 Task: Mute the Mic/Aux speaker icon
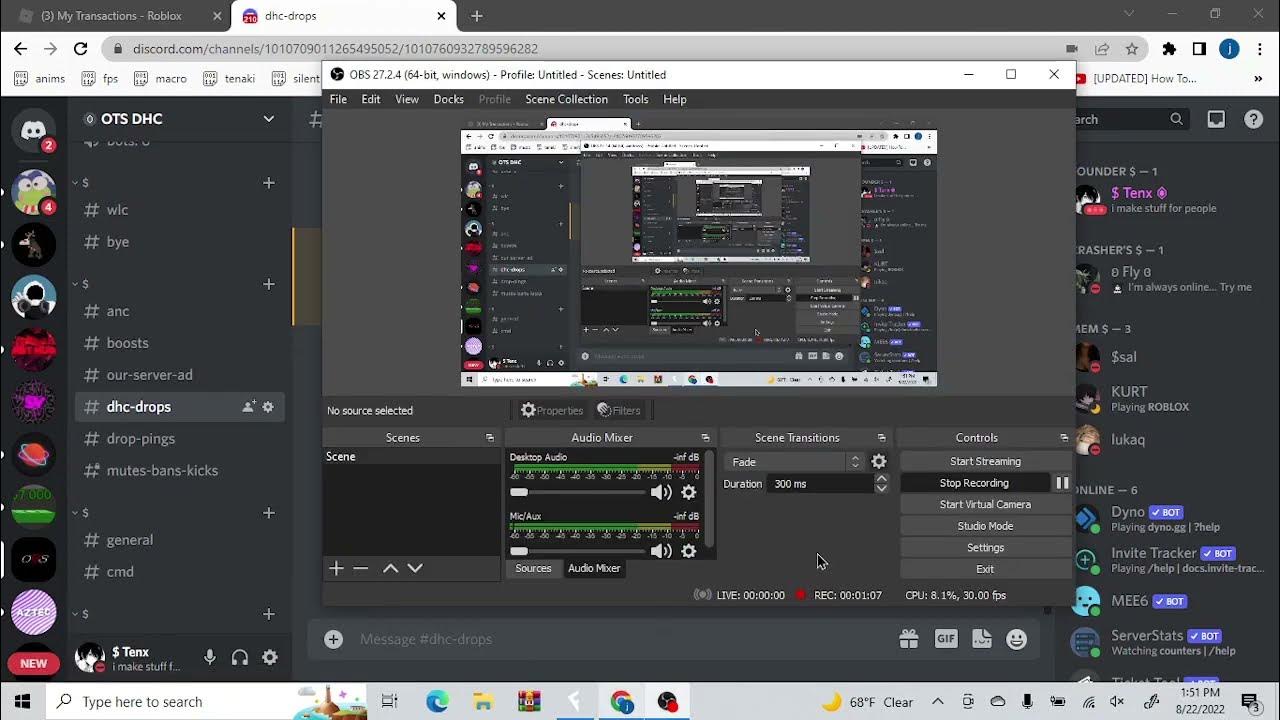661,551
